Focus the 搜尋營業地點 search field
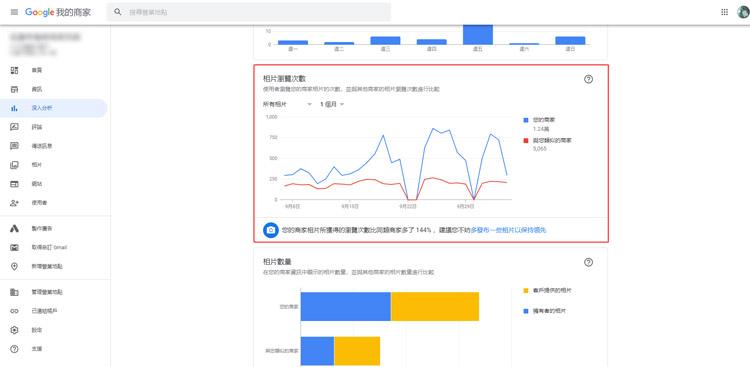The image size is (750, 367). pos(248,12)
